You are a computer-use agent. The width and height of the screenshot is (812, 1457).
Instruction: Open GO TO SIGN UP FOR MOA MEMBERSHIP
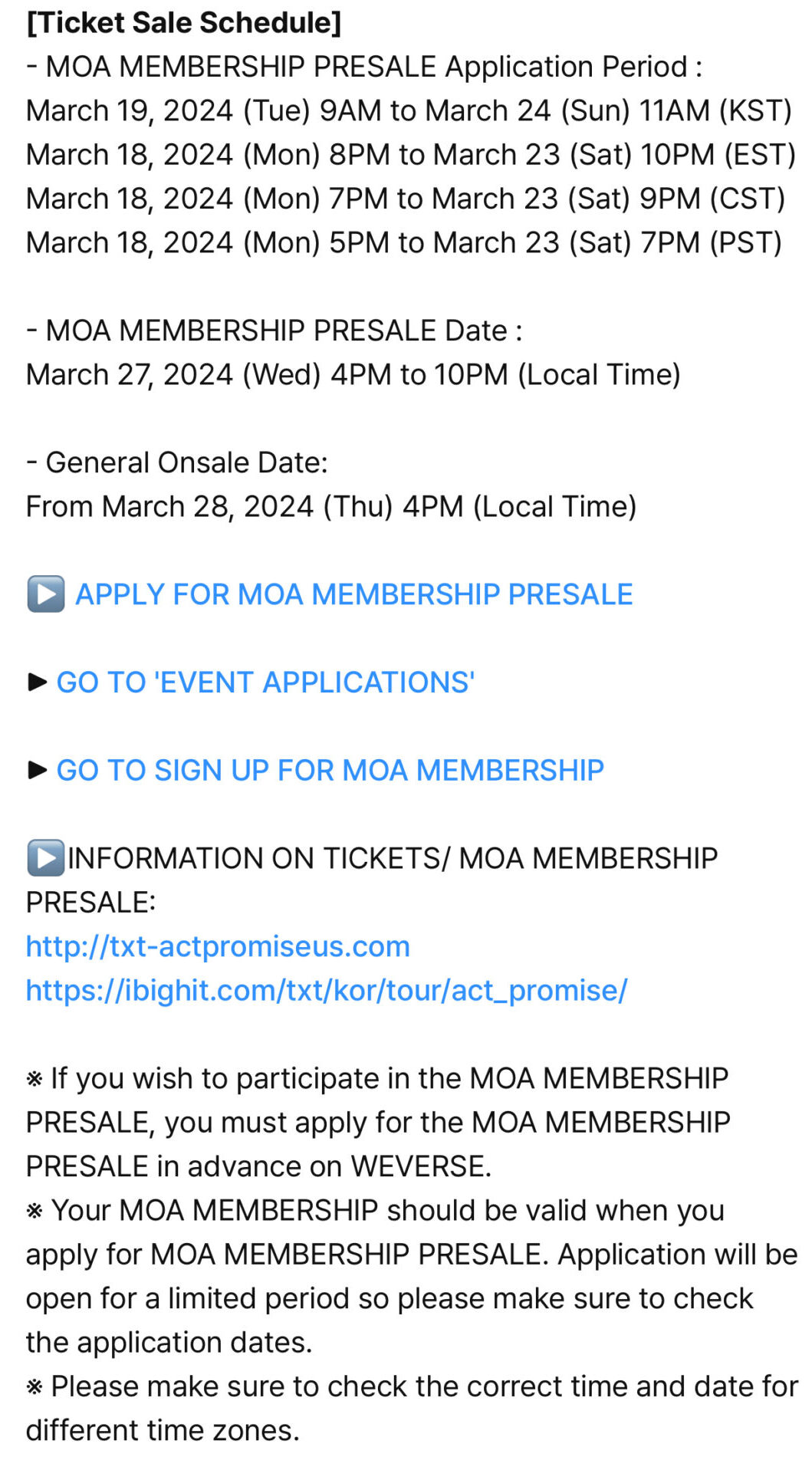330,770
